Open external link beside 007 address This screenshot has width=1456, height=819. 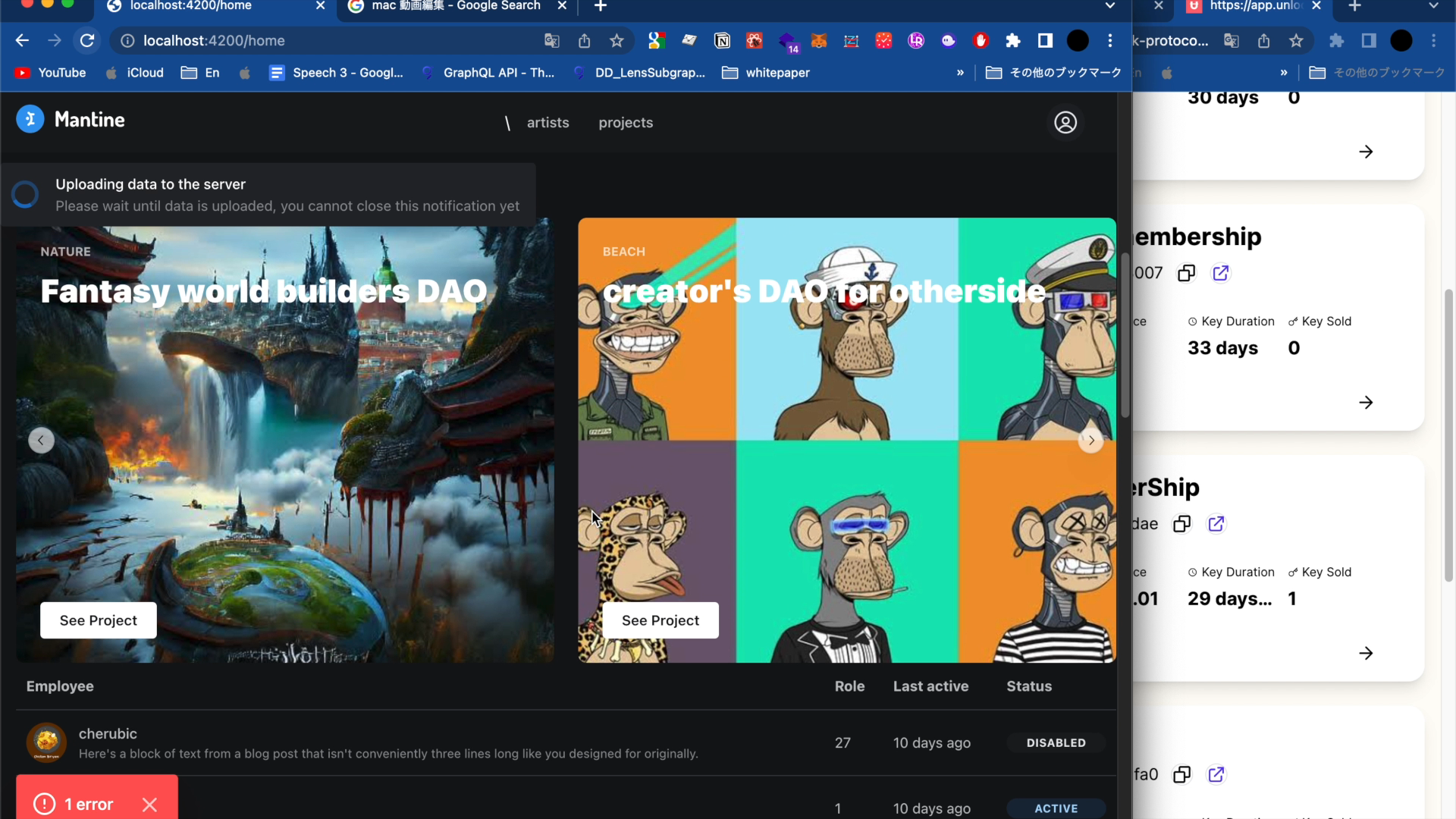point(1220,273)
